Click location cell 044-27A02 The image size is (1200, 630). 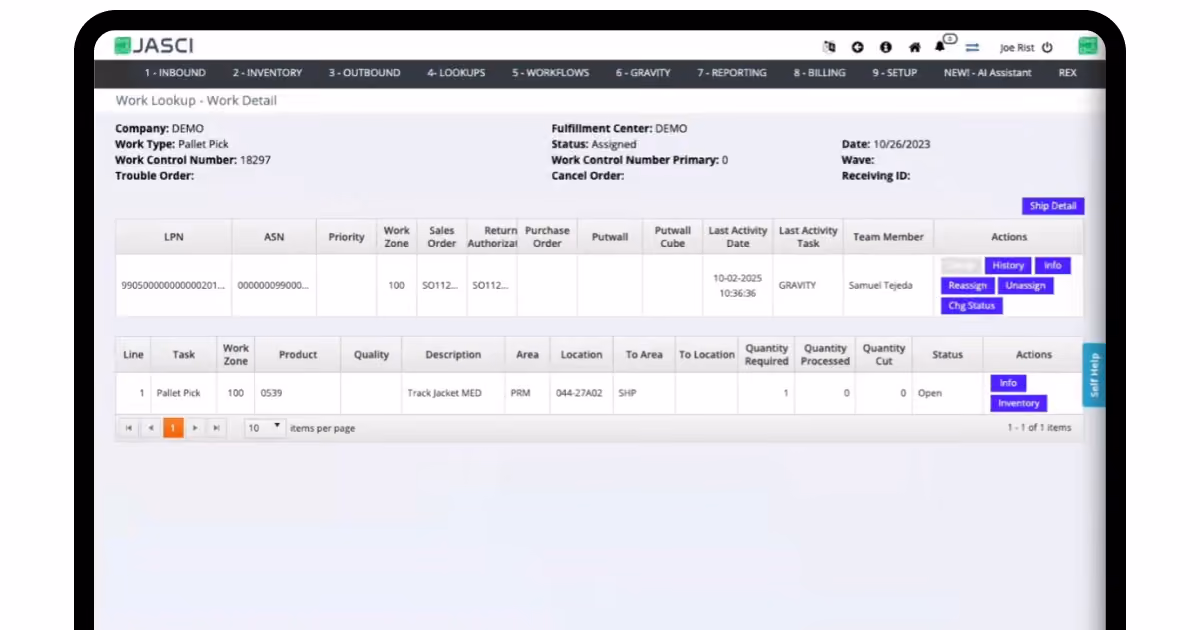(579, 393)
